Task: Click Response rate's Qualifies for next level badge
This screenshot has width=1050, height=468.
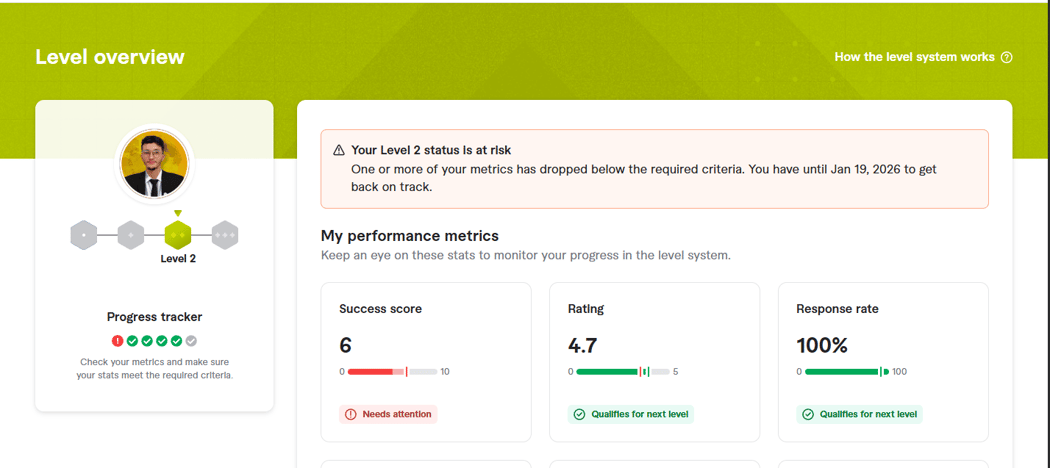Action: click(x=859, y=414)
